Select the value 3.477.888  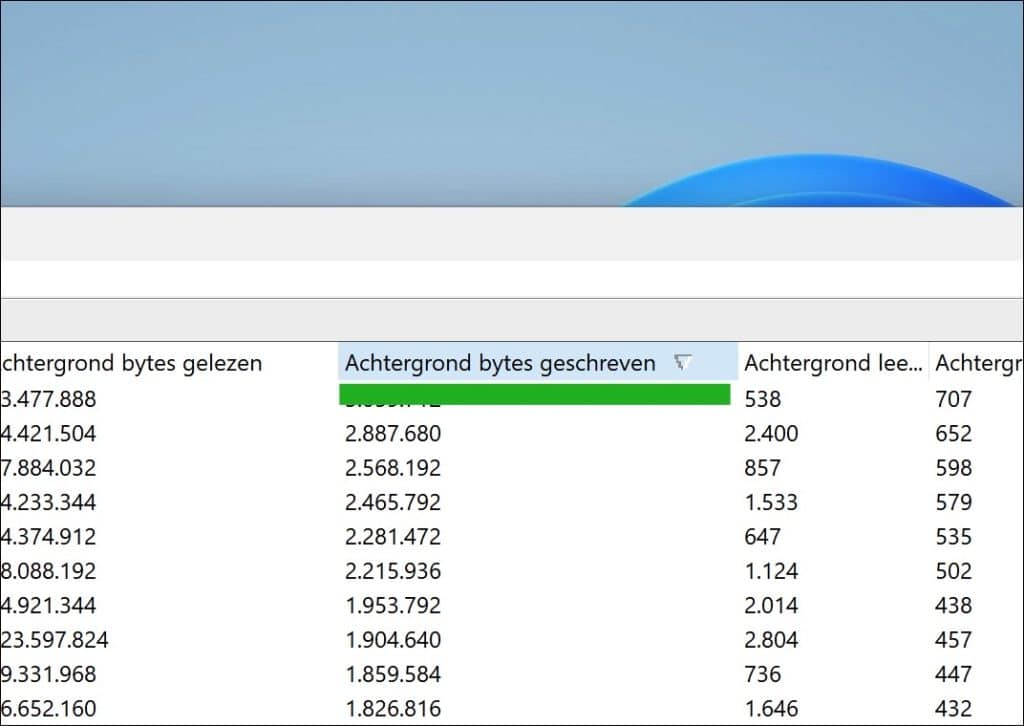(48, 399)
